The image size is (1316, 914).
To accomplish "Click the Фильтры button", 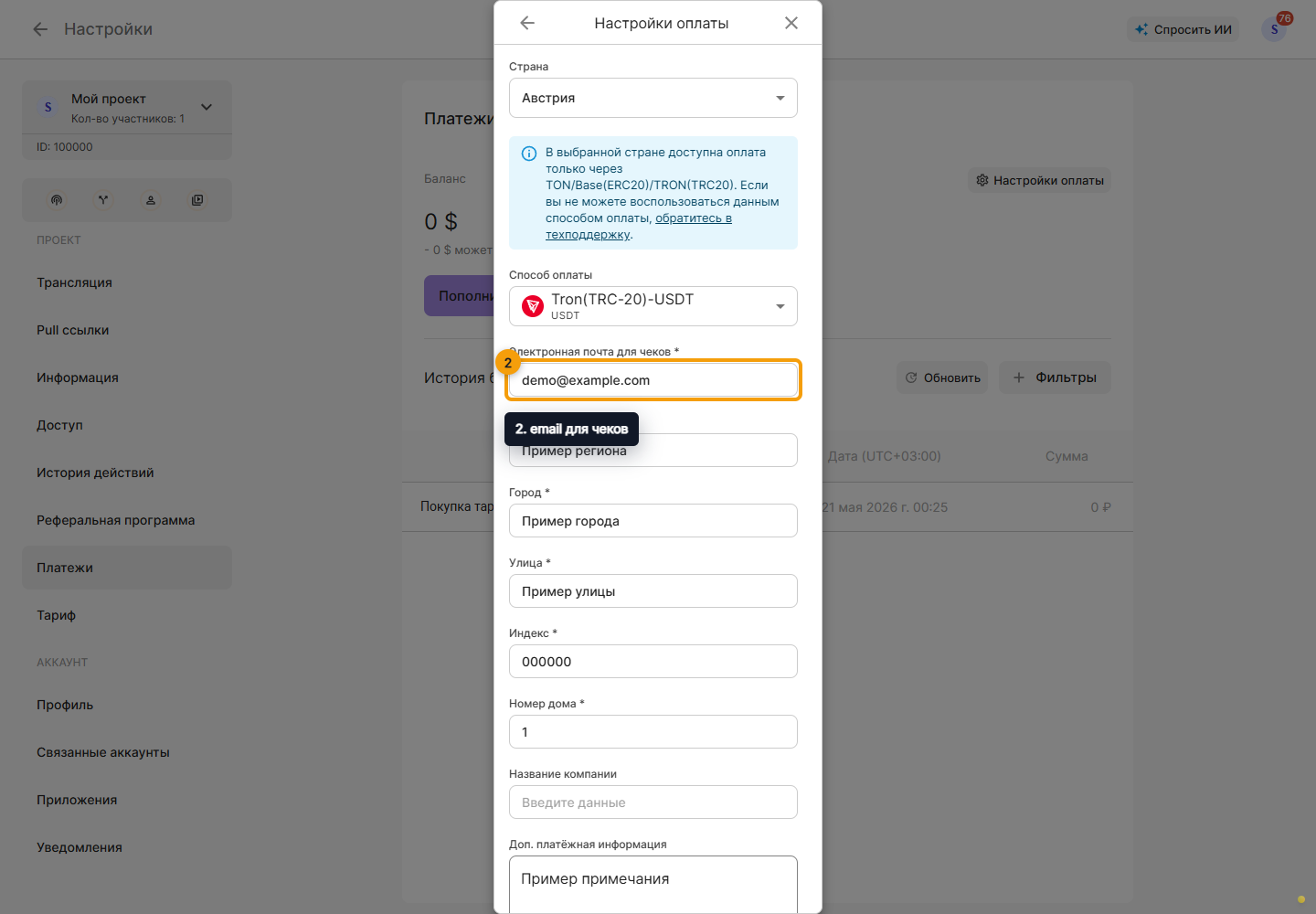I will pos(1055,377).
